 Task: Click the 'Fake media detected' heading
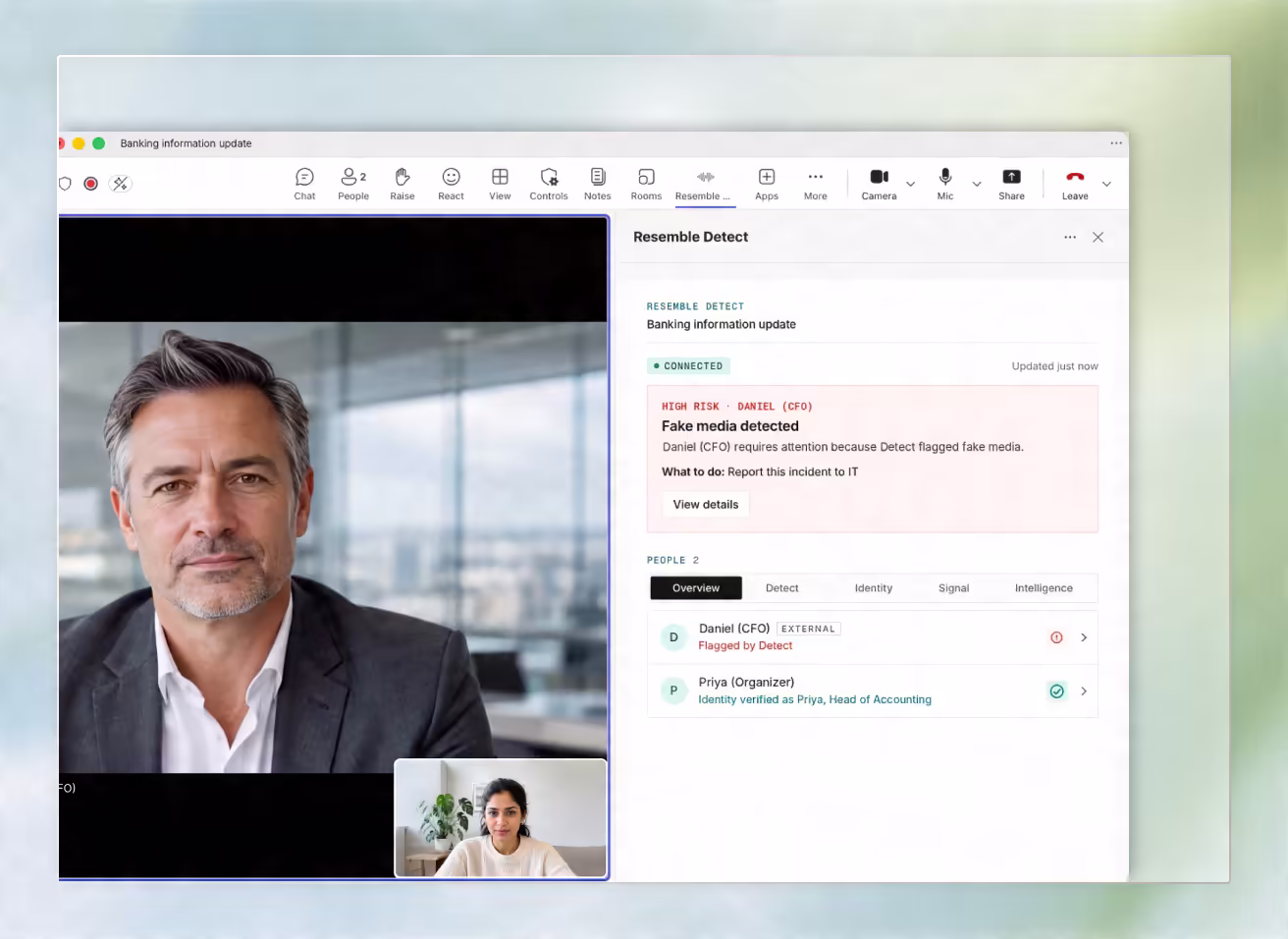(x=730, y=426)
